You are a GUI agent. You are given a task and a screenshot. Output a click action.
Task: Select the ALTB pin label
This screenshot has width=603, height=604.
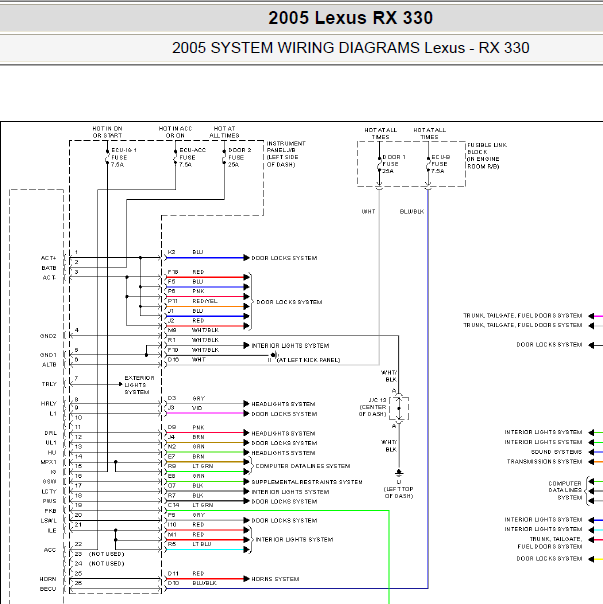49,364
